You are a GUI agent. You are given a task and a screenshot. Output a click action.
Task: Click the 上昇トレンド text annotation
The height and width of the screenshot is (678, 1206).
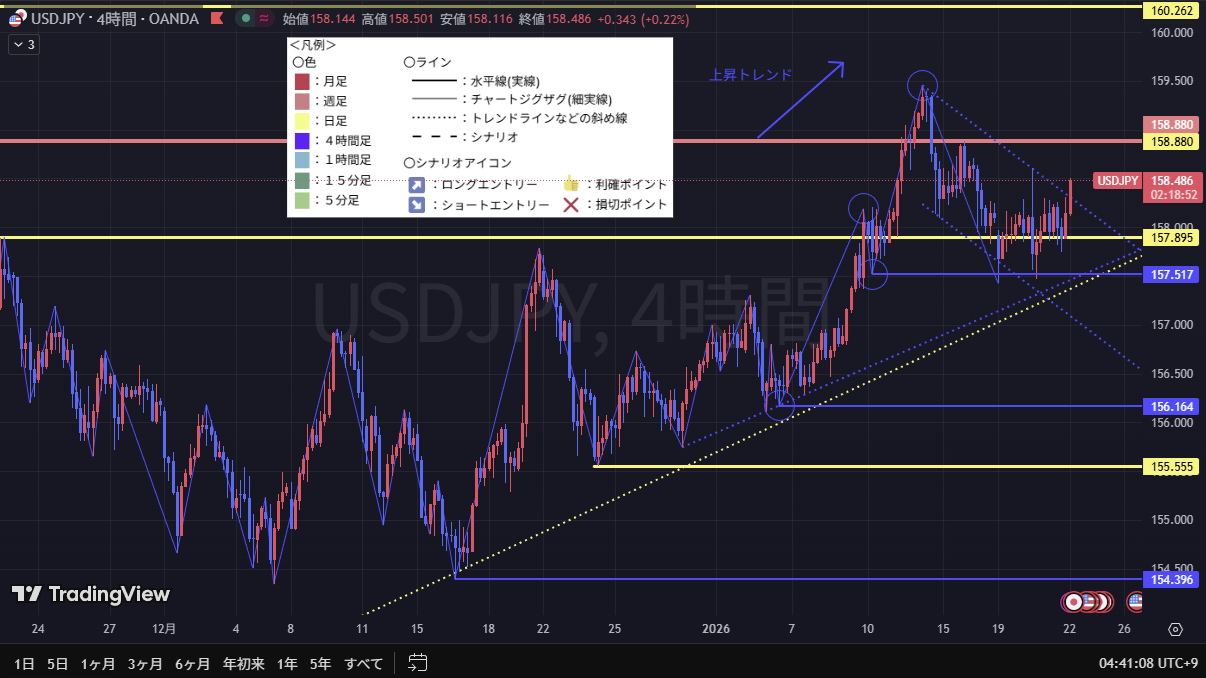(x=750, y=75)
